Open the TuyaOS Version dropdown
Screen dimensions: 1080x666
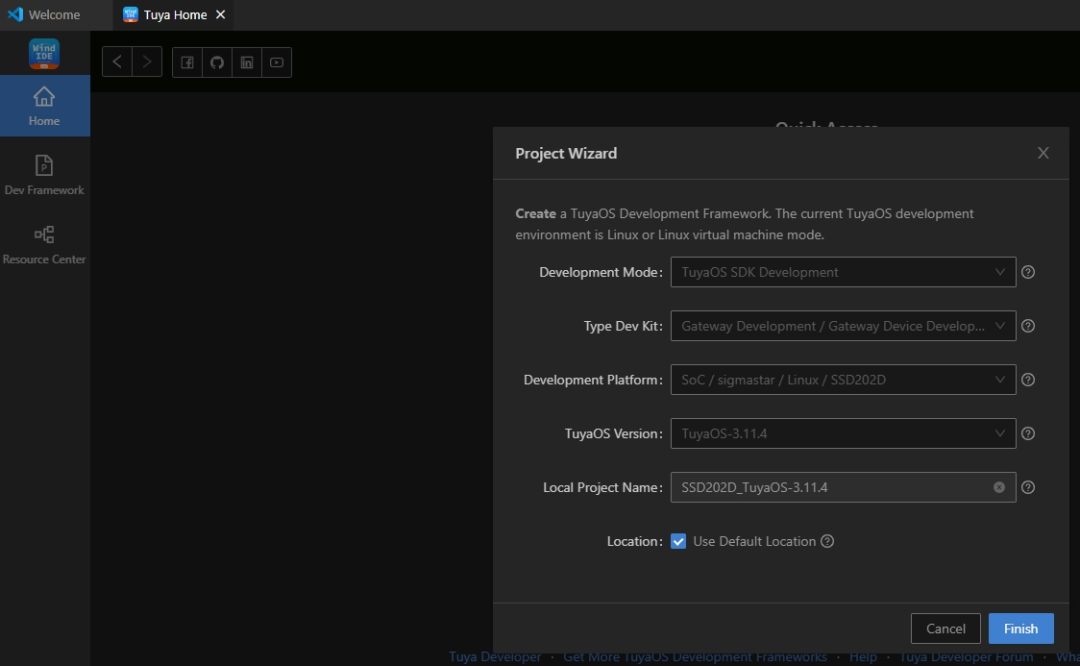[x=842, y=434]
